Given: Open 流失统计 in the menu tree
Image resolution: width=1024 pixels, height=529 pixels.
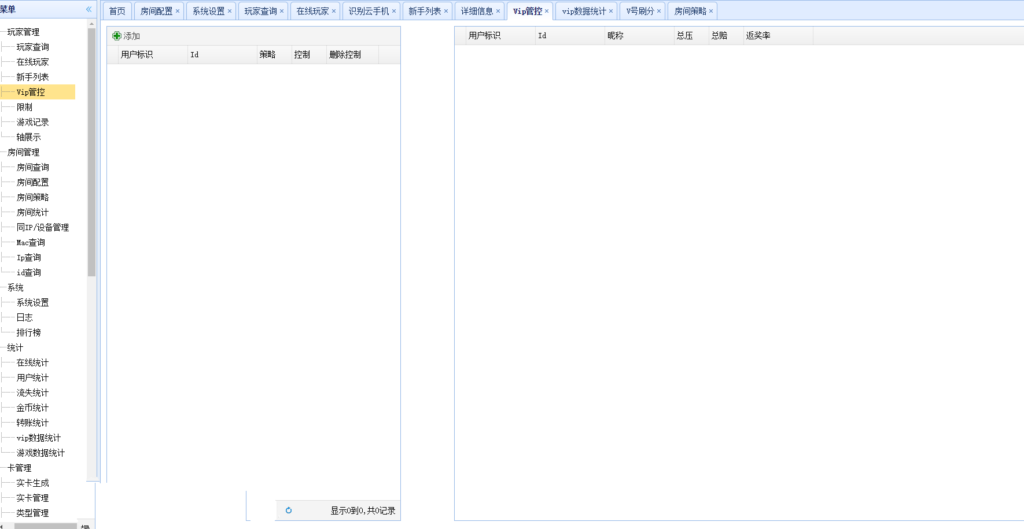Looking at the screenshot, I should click(x=33, y=393).
